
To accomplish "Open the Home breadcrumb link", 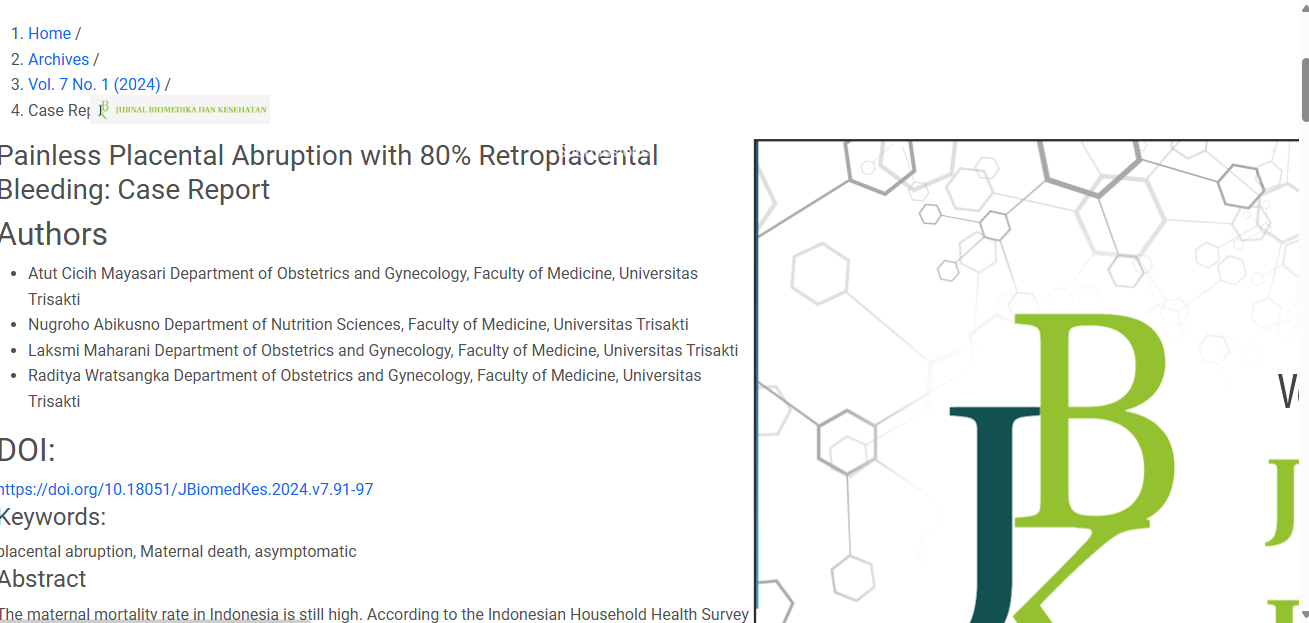I will coord(49,34).
